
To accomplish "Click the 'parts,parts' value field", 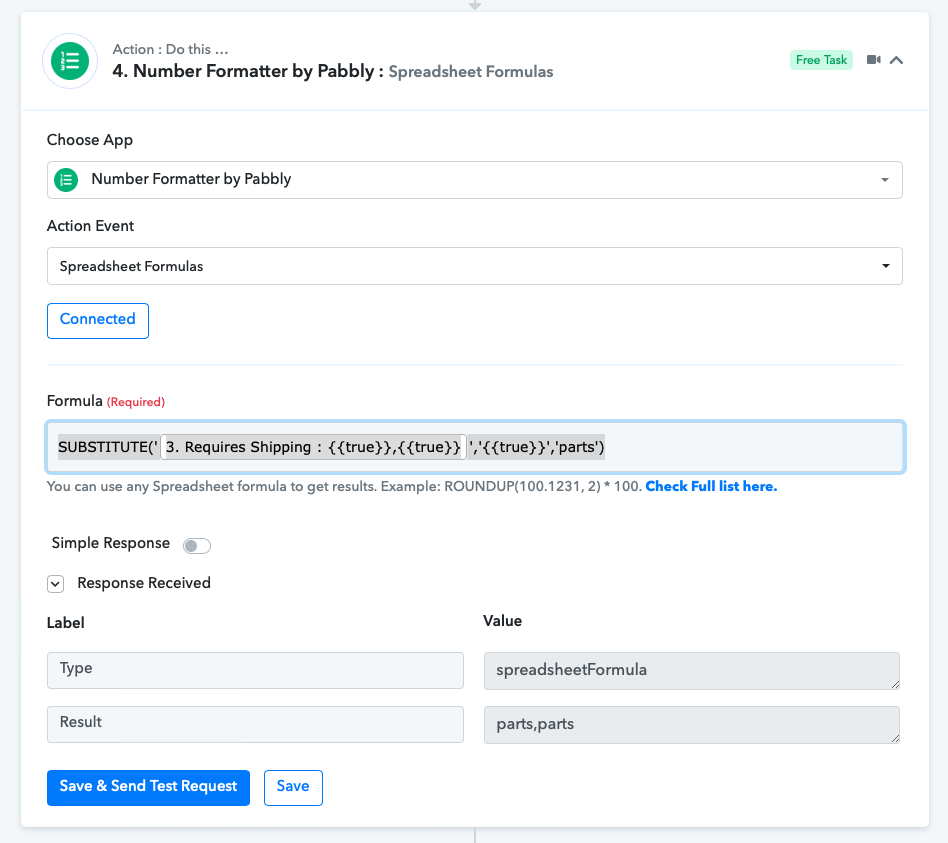I will point(692,724).
